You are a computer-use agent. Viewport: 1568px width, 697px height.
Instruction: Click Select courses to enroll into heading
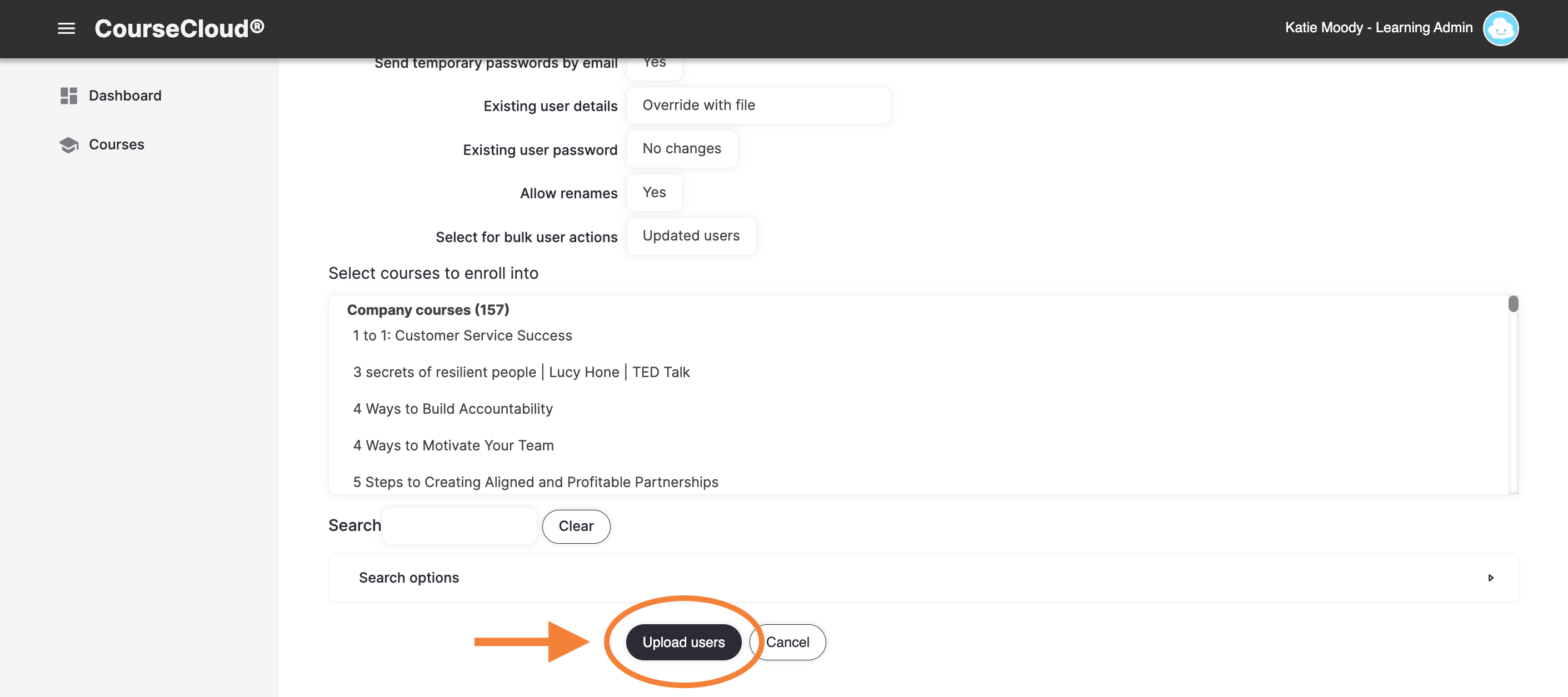point(433,274)
